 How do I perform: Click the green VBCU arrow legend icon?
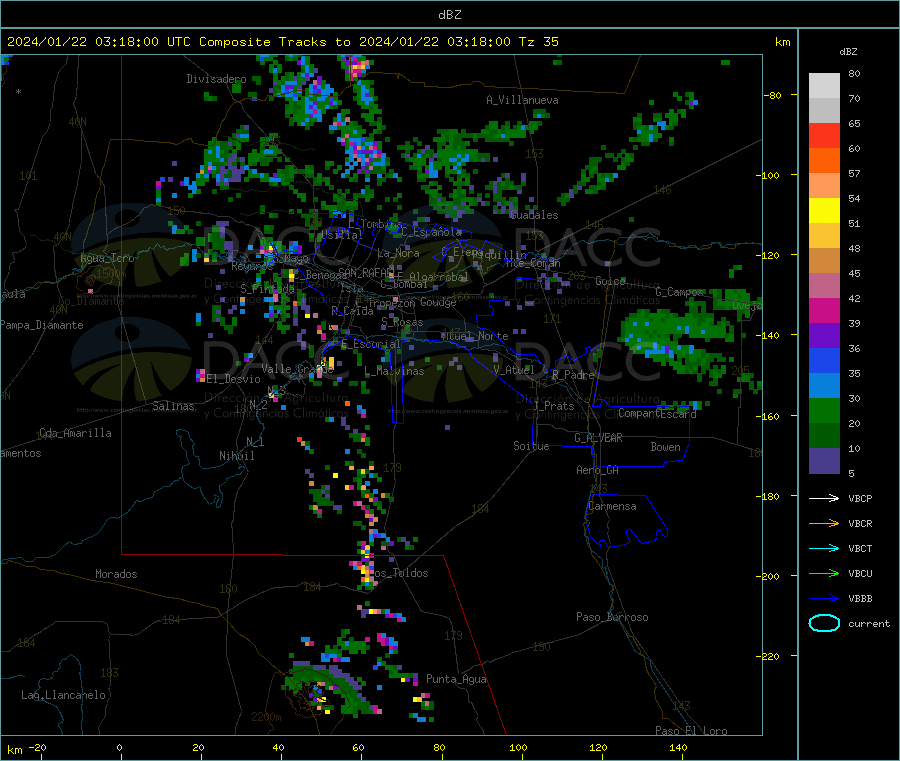824,573
